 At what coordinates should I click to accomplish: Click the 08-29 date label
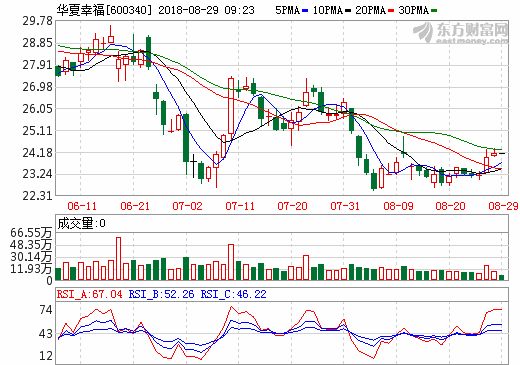click(x=503, y=206)
